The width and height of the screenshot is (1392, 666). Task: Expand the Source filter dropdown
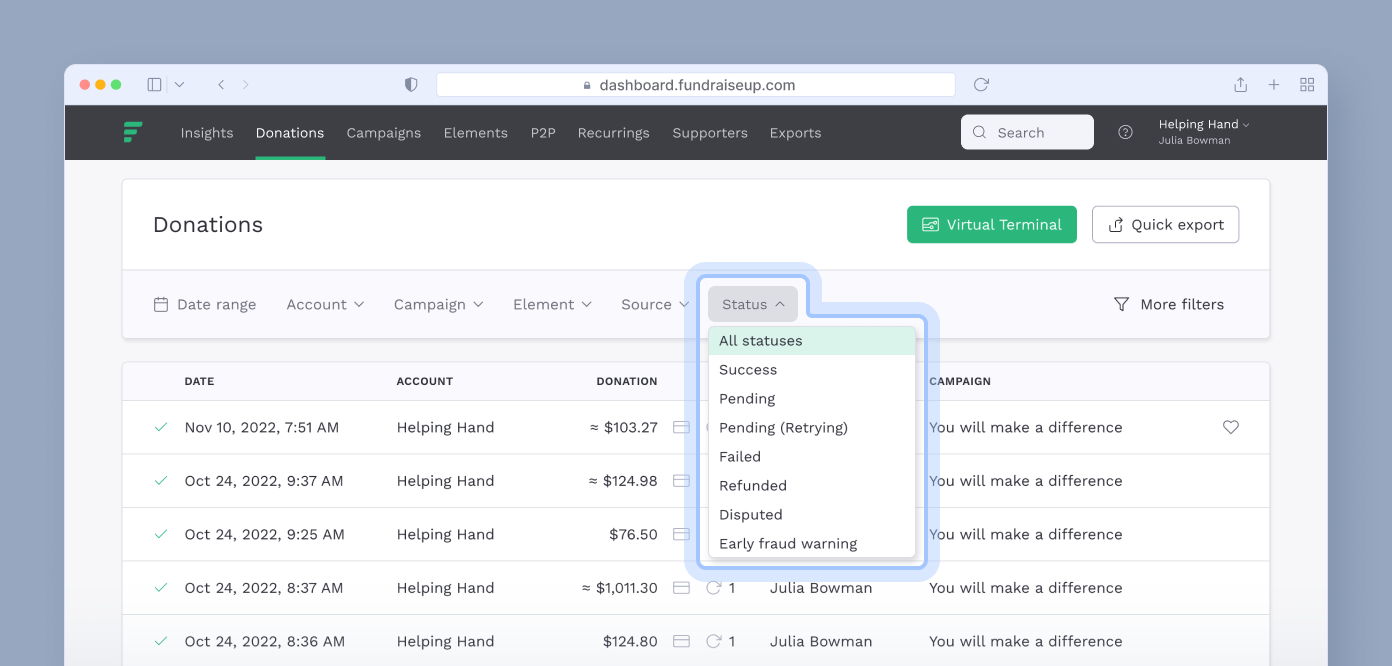click(655, 304)
